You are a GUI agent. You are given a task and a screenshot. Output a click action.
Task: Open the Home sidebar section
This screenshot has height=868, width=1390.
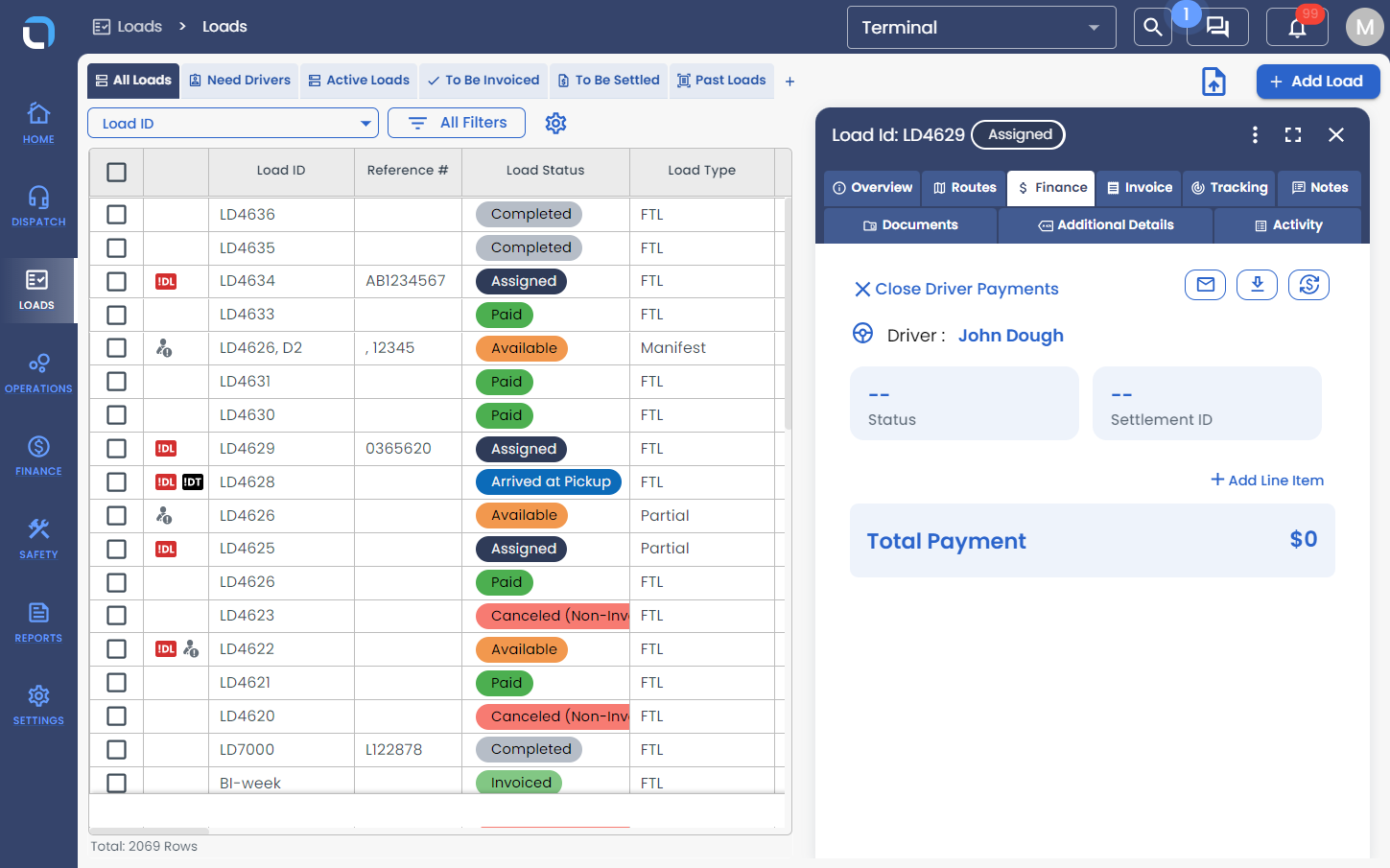[38, 123]
